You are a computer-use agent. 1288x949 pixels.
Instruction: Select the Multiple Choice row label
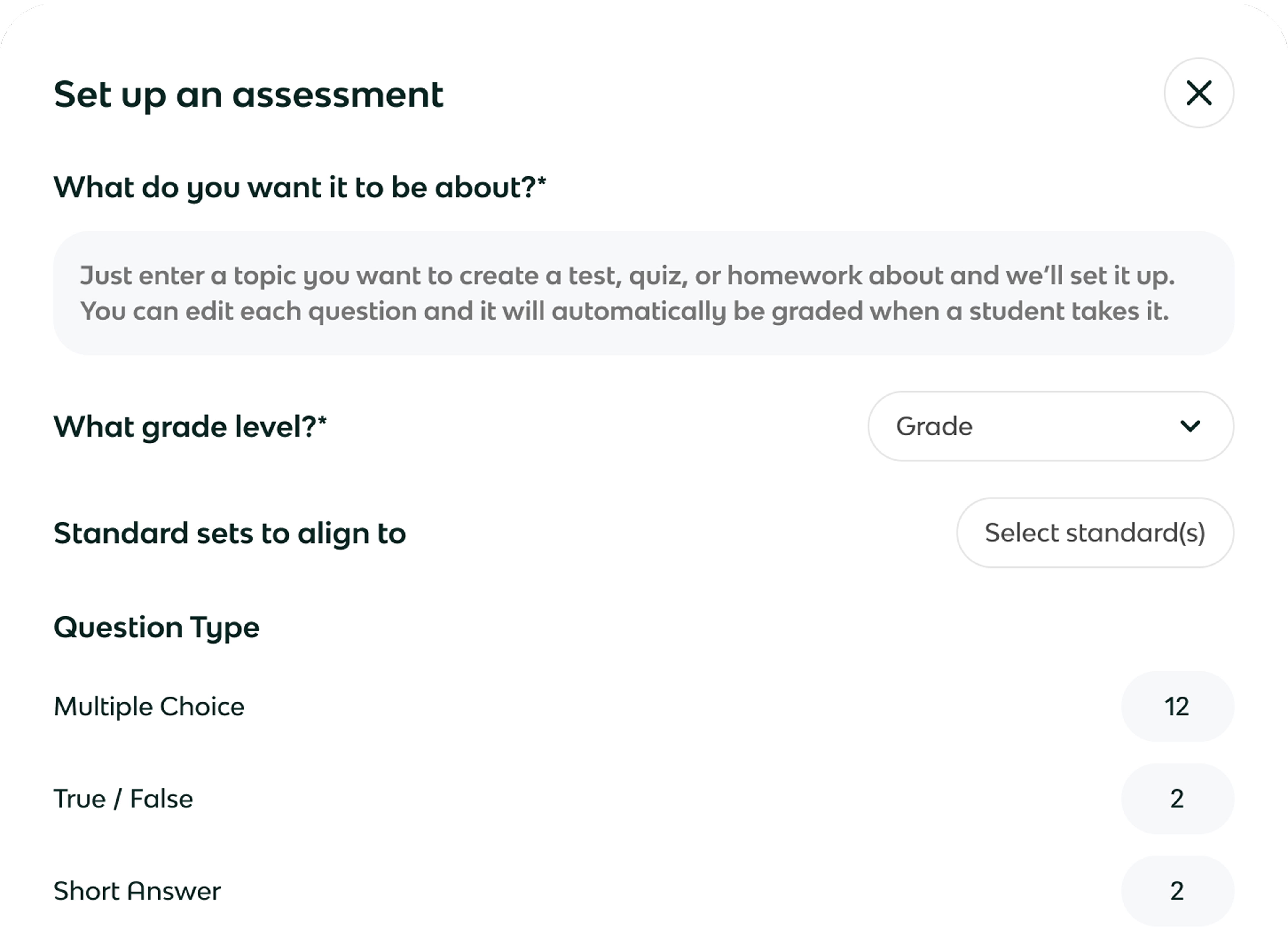[x=149, y=707]
